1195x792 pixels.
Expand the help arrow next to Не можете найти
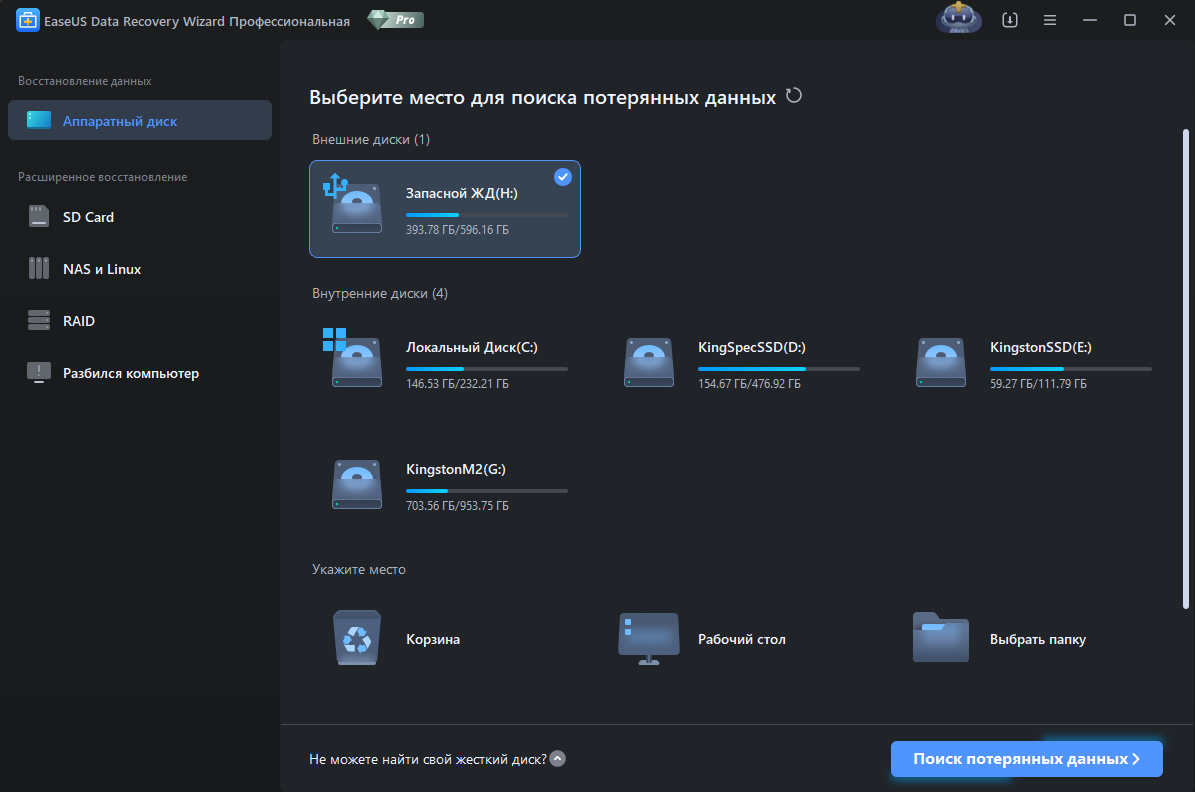[558, 758]
